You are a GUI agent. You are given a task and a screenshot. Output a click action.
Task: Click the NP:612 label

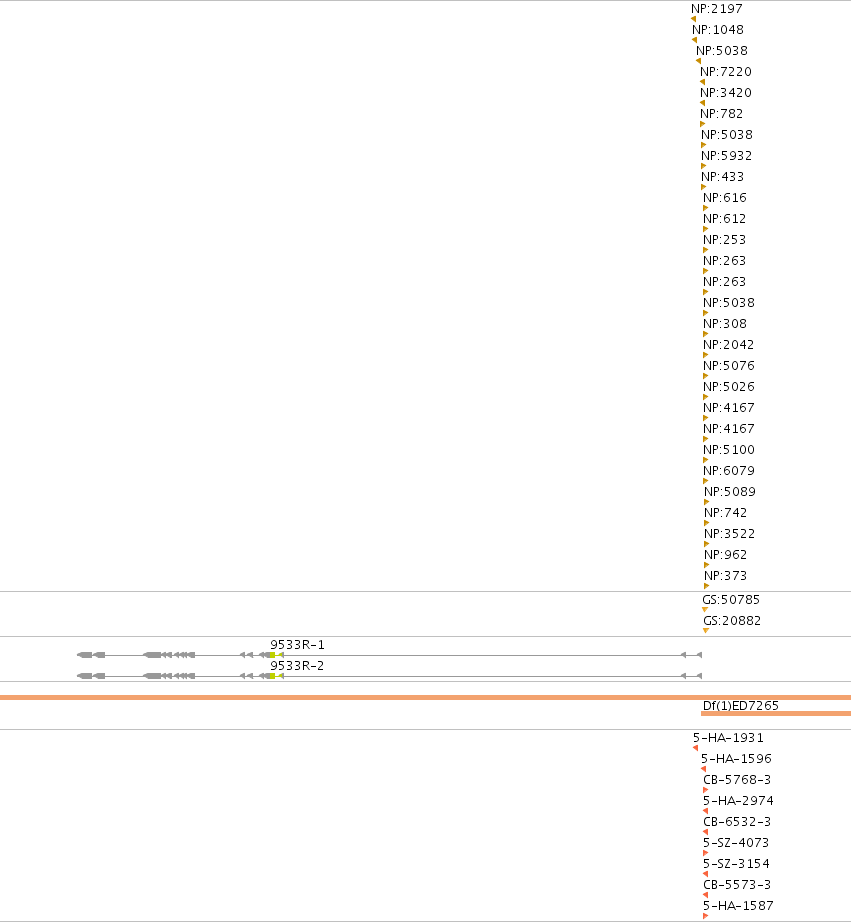(x=725, y=219)
